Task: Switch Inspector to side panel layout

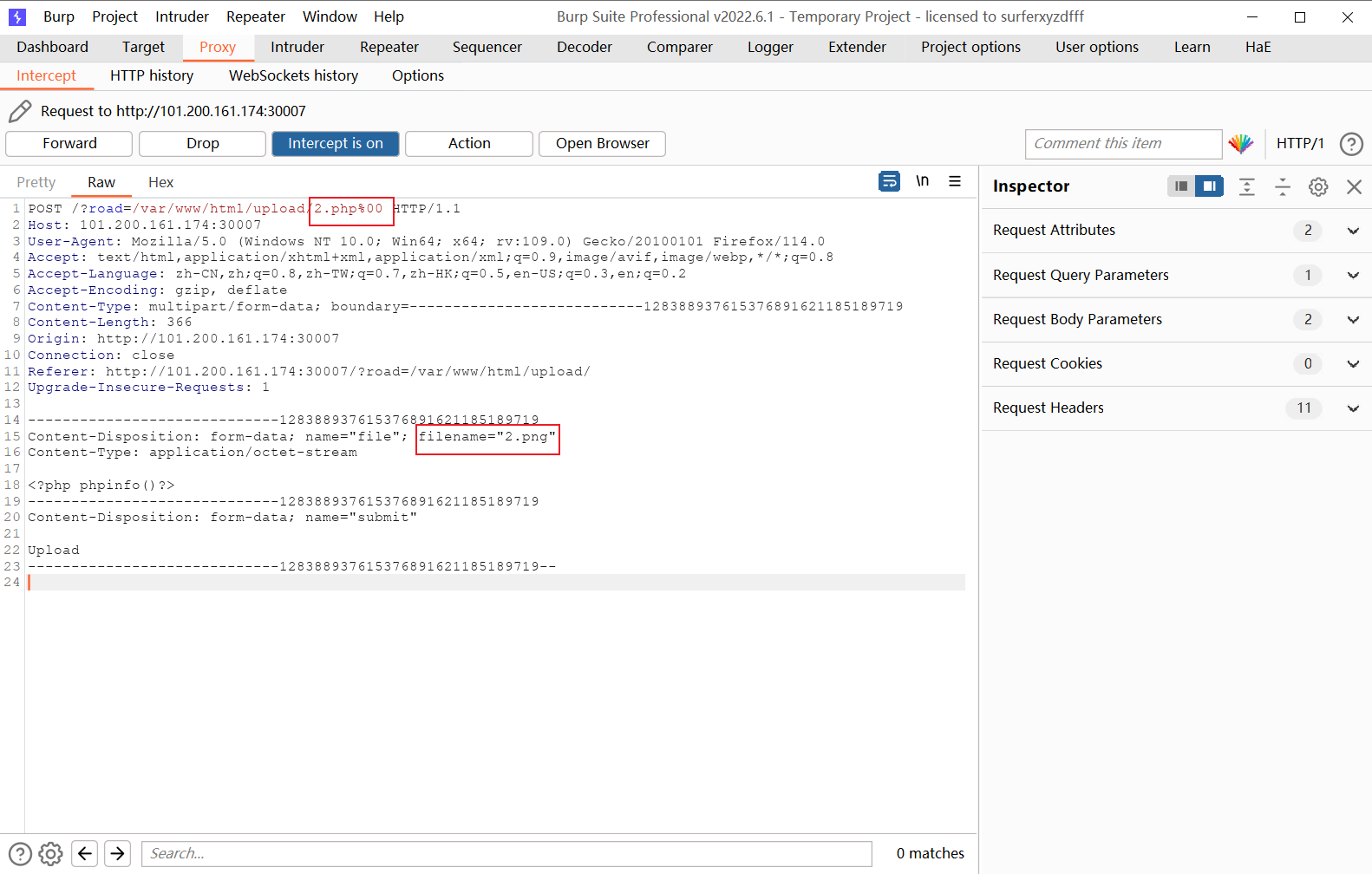Action: coord(1209,186)
